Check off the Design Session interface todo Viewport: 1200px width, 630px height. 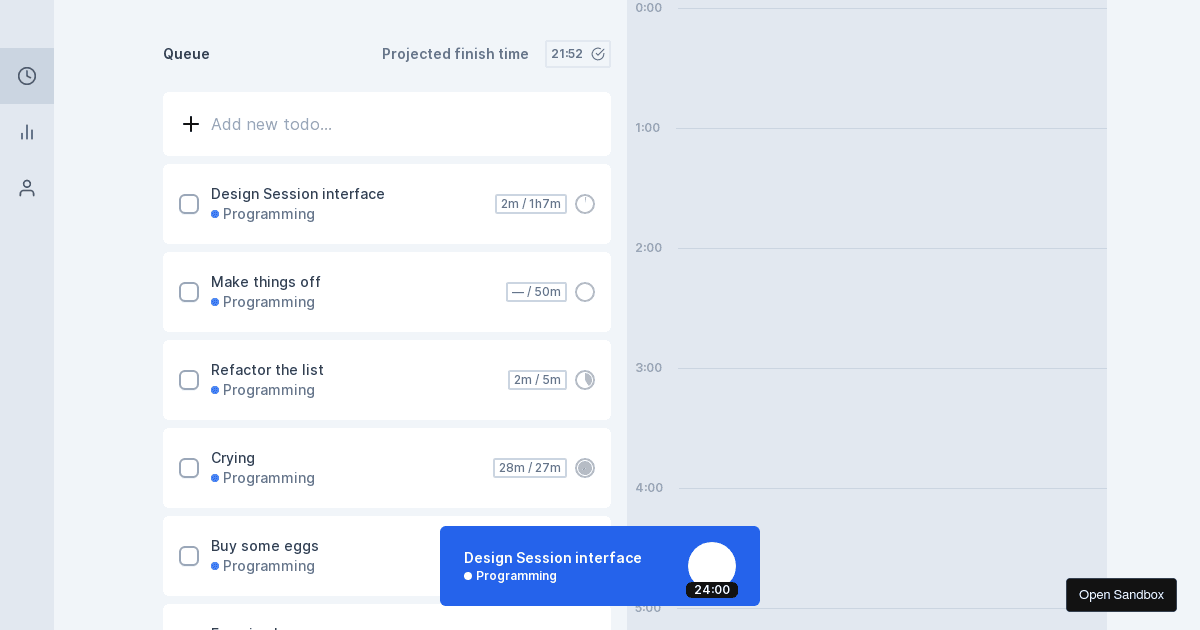point(189,204)
